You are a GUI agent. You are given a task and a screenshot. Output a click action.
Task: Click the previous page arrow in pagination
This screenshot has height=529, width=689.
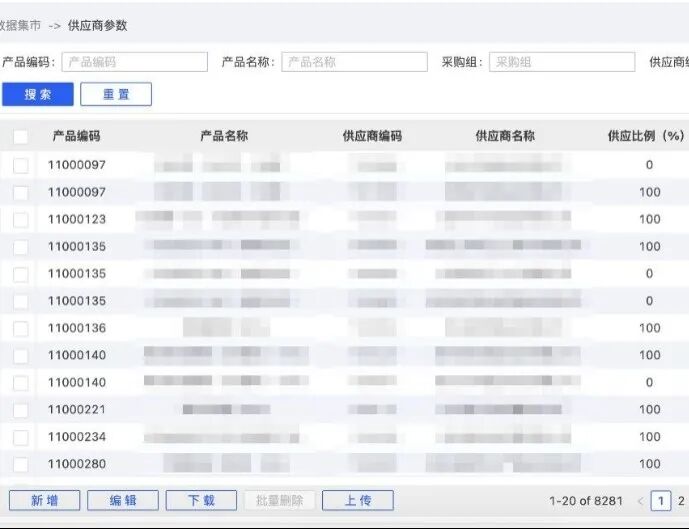[640, 501]
